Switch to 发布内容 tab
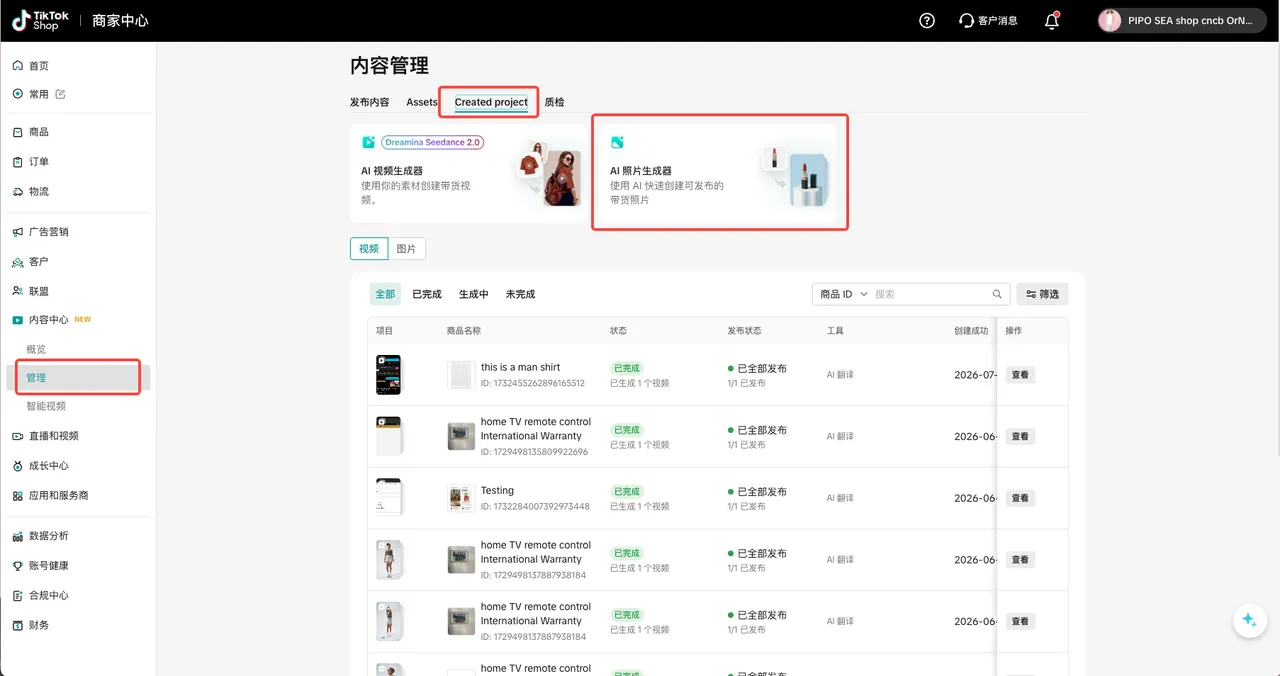 tap(369, 102)
